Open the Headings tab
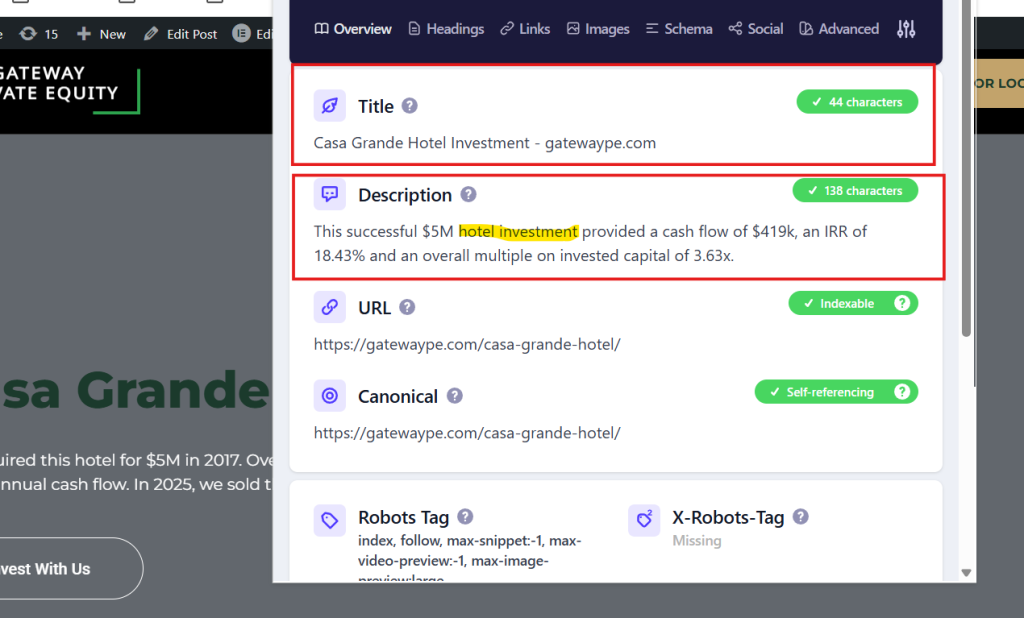Image resolution: width=1024 pixels, height=618 pixels. coord(446,29)
